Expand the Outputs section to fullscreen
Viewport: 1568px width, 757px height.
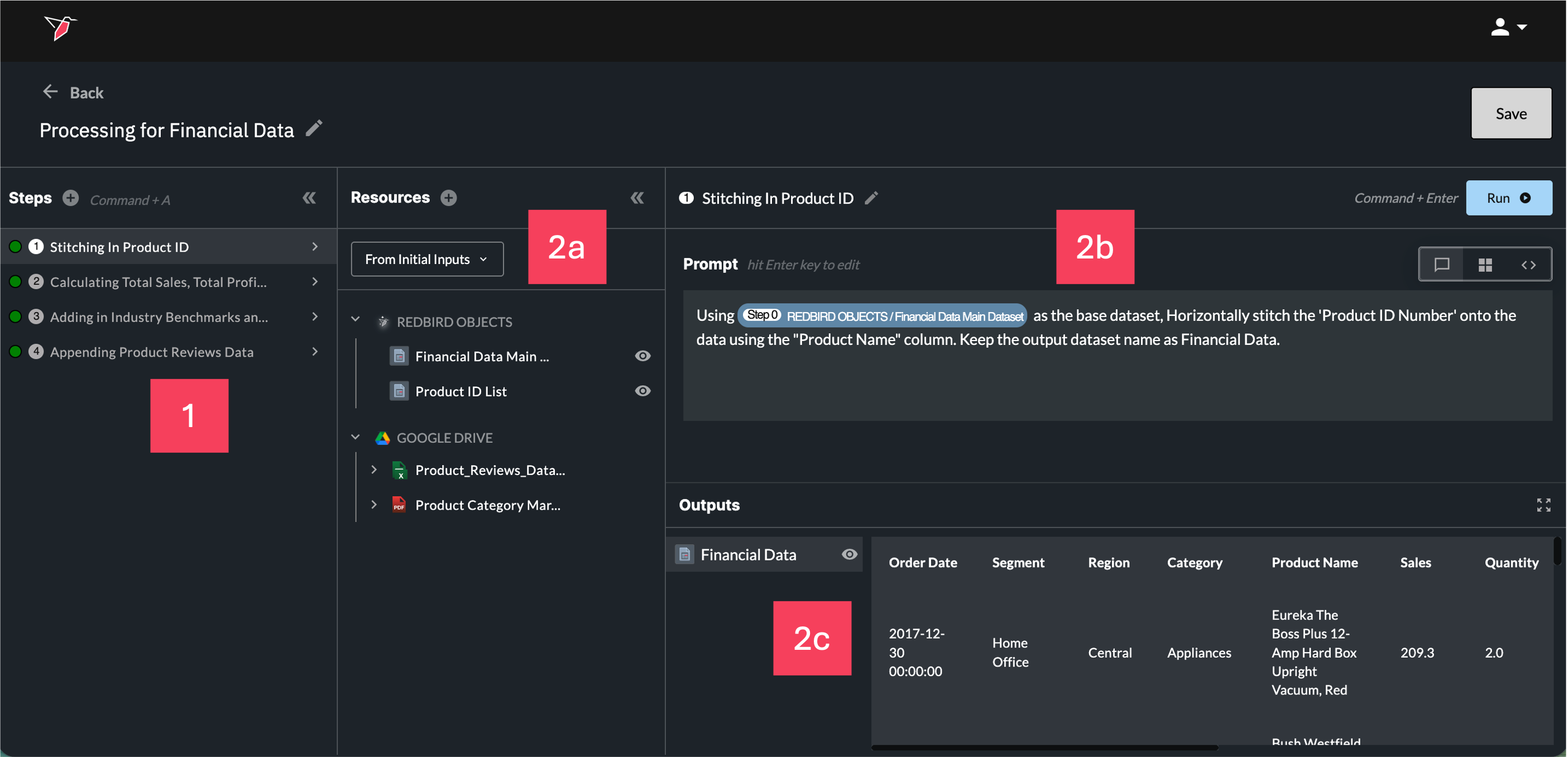(1543, 505)
